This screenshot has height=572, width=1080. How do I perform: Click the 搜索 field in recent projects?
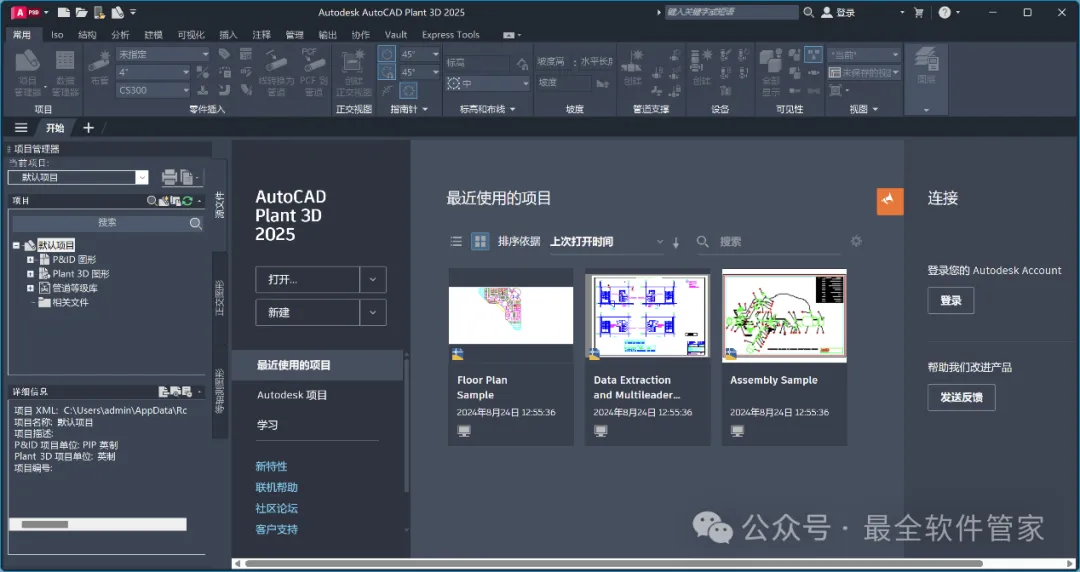[x=778, y=242]
